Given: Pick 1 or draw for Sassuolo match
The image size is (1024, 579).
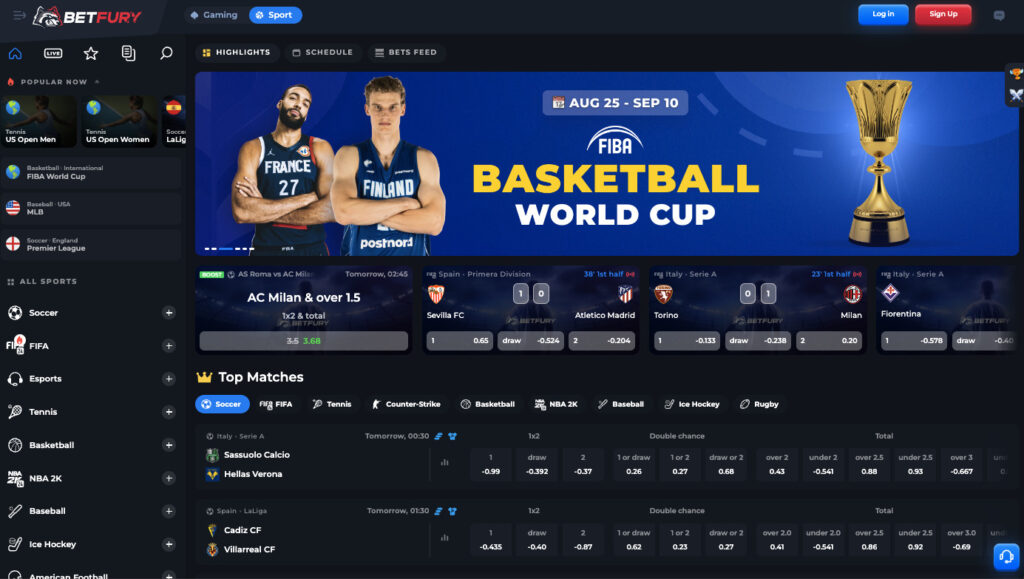Looking at the screenshot, I should pos(633,464).
